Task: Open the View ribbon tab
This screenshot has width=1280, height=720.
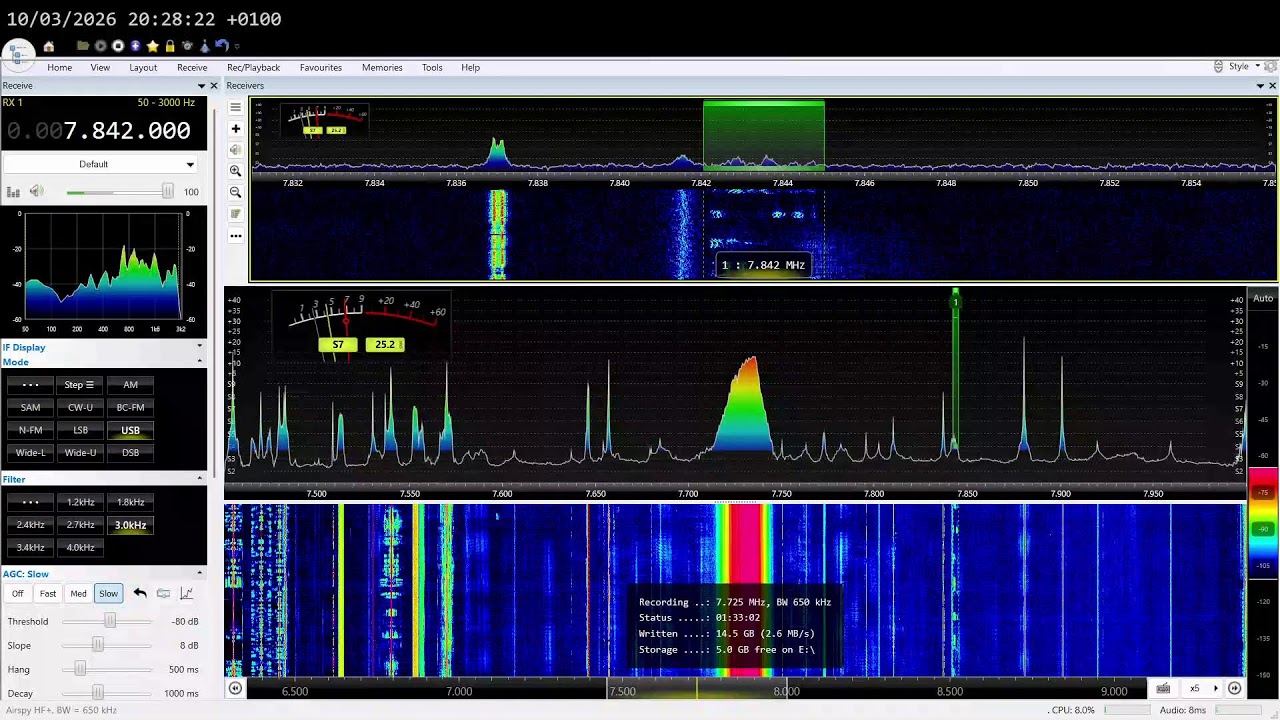Action: pyautogui.click(x=100, y=67)
